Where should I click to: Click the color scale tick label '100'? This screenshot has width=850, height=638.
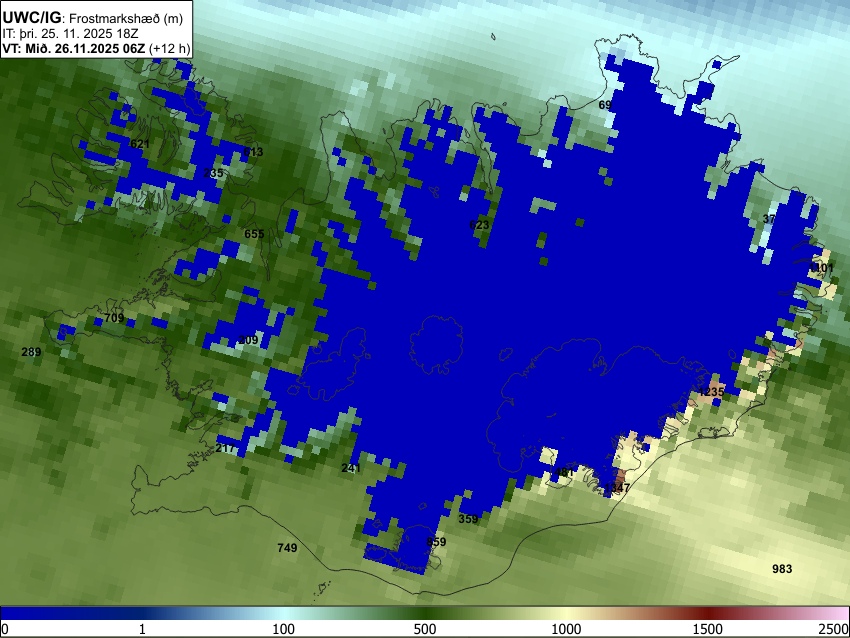[x=284, y=629]
